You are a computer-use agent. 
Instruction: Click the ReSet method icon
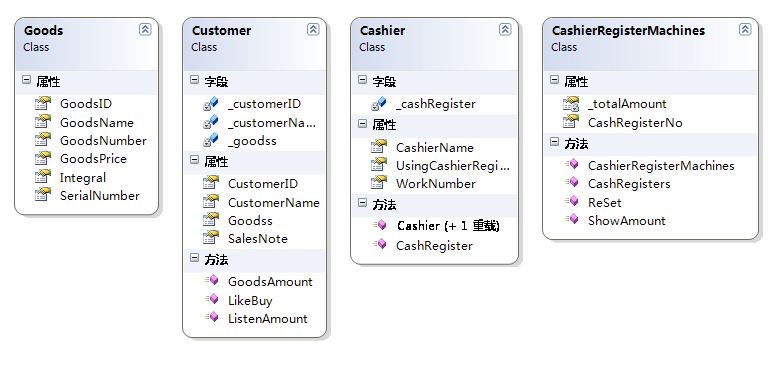[x=571, y=201]
